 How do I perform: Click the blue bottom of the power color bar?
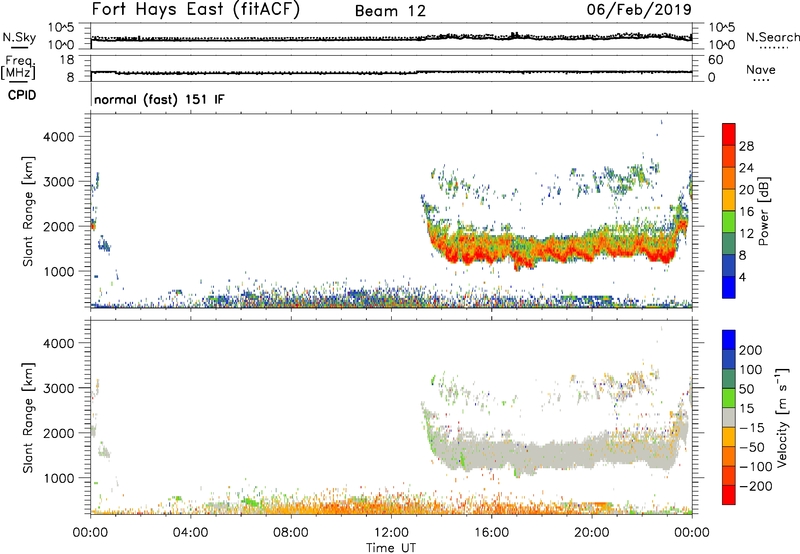(x=729, y=287)
